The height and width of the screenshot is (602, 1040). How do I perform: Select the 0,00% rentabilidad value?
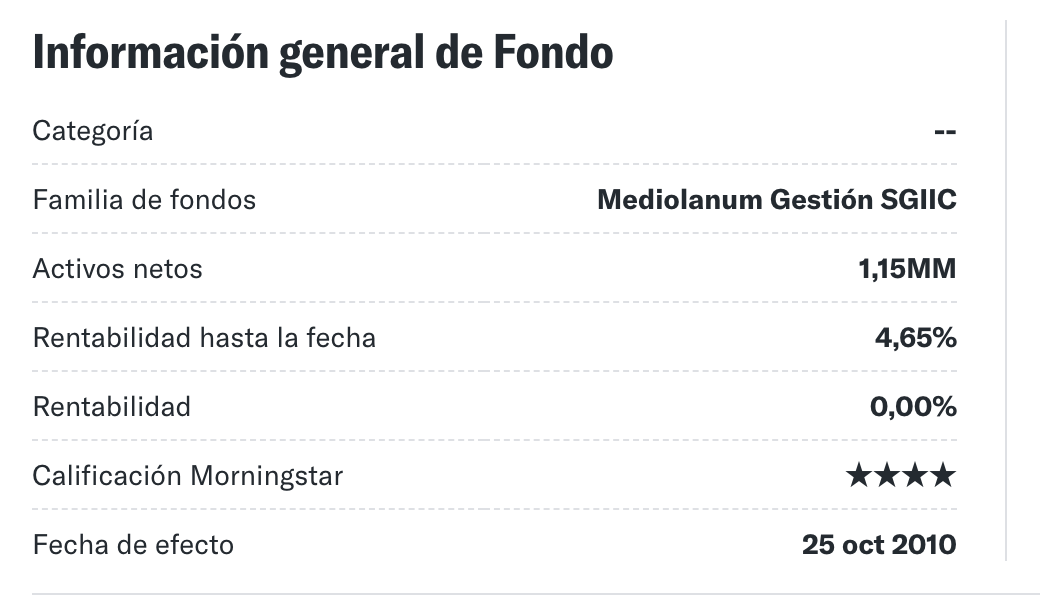point(913,407)
